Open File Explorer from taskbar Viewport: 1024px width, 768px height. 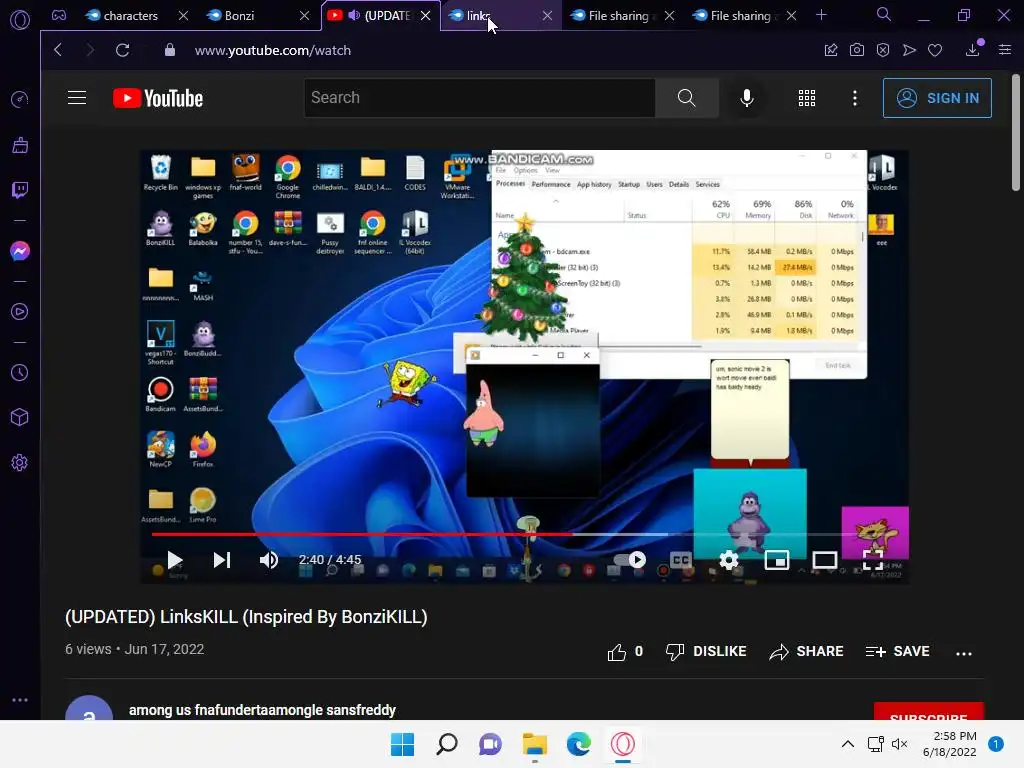535,744
